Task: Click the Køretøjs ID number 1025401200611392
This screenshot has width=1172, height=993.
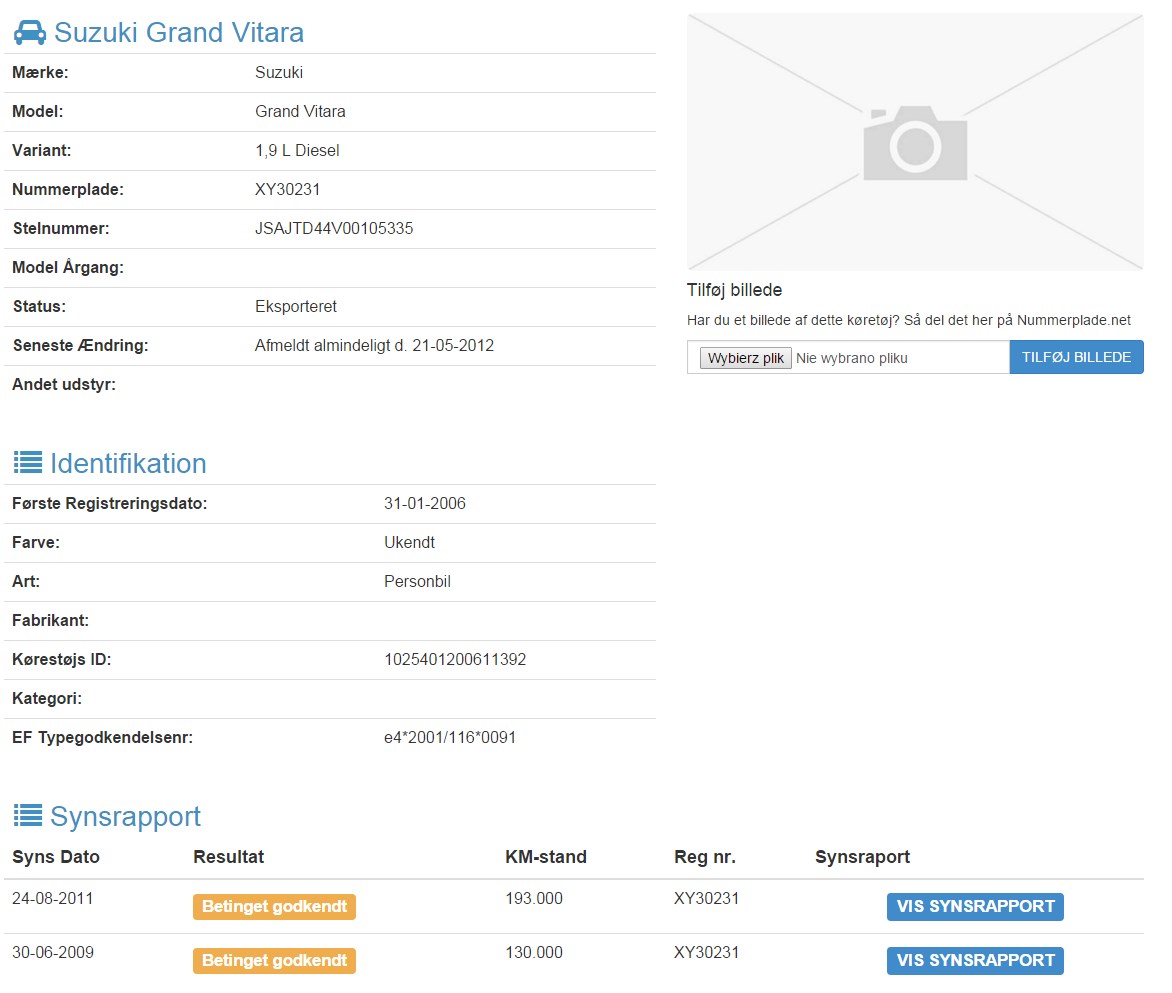Action: (x=455, y=660)
